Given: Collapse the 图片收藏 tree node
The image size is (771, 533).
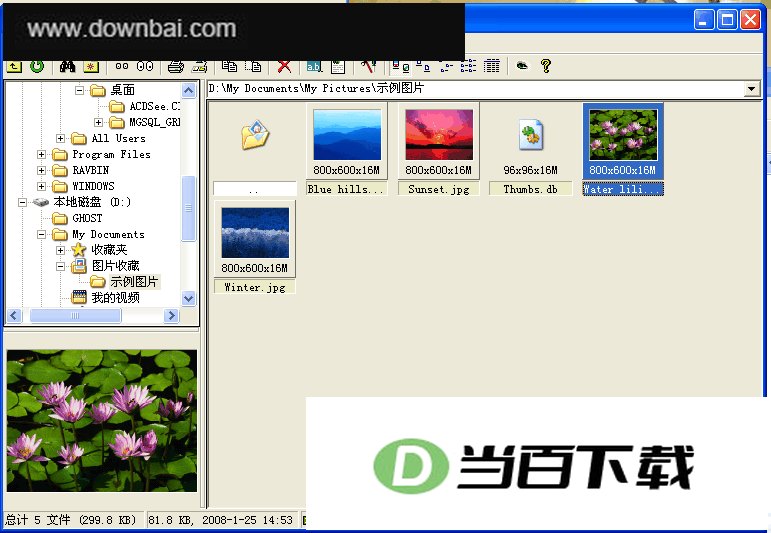Looking at the screenshot, I should tap(60, 266).
